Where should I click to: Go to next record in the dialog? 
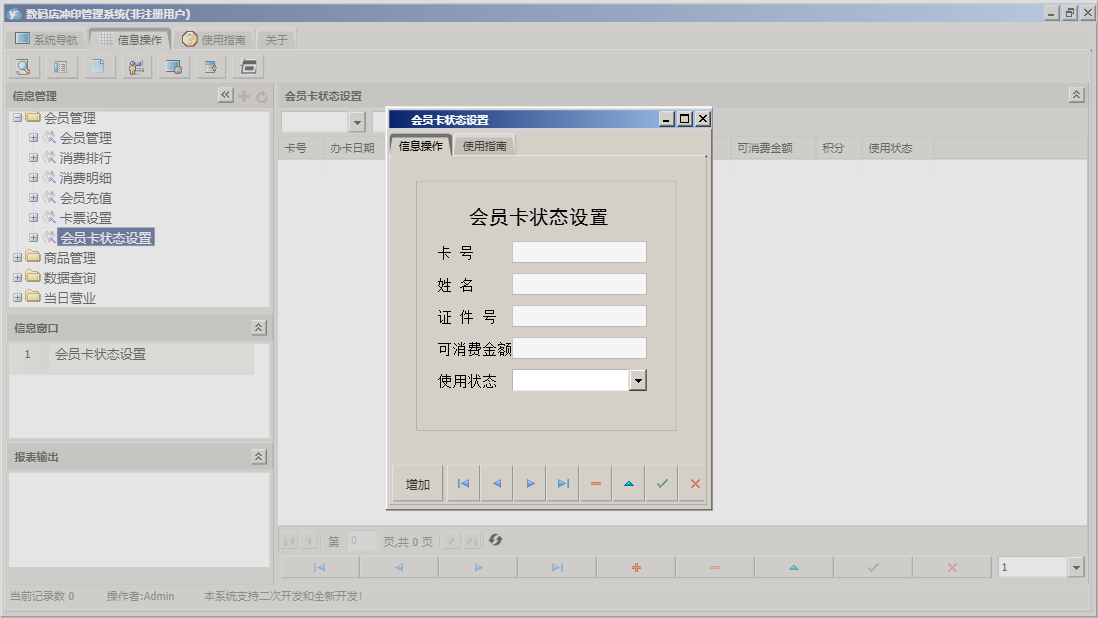point(529,483)
